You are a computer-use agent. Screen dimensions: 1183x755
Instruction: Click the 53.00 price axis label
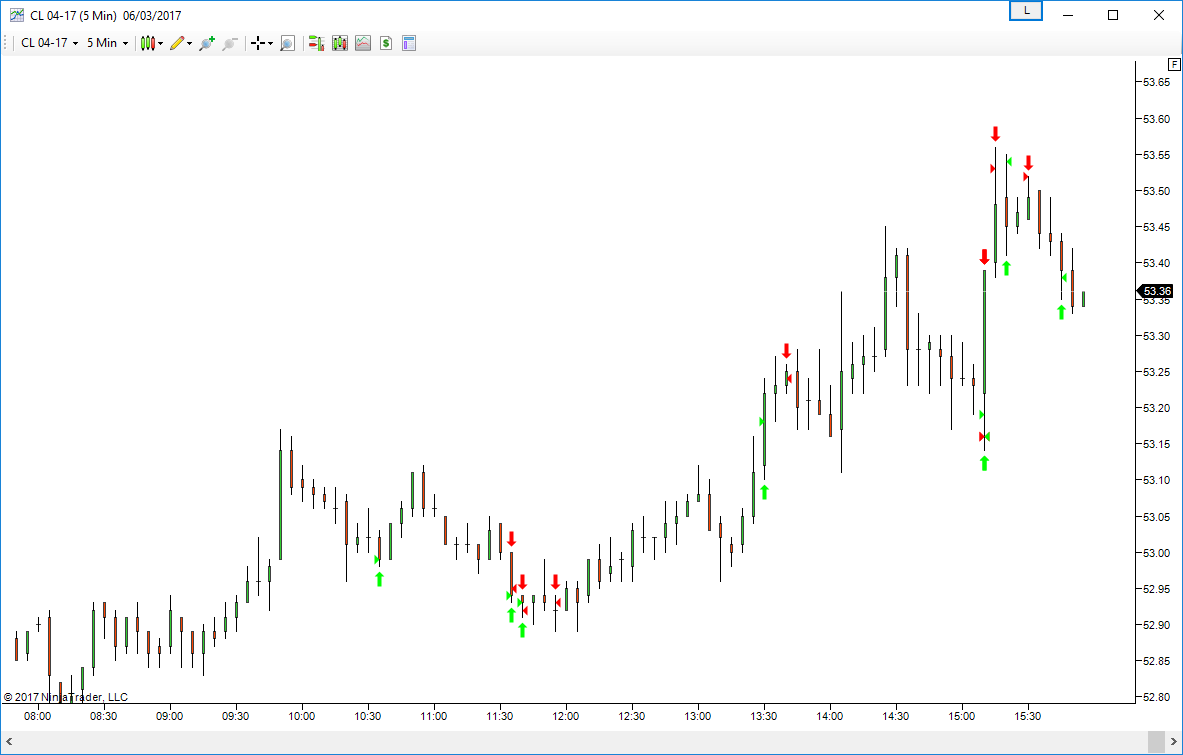(x=1156, y=553)
